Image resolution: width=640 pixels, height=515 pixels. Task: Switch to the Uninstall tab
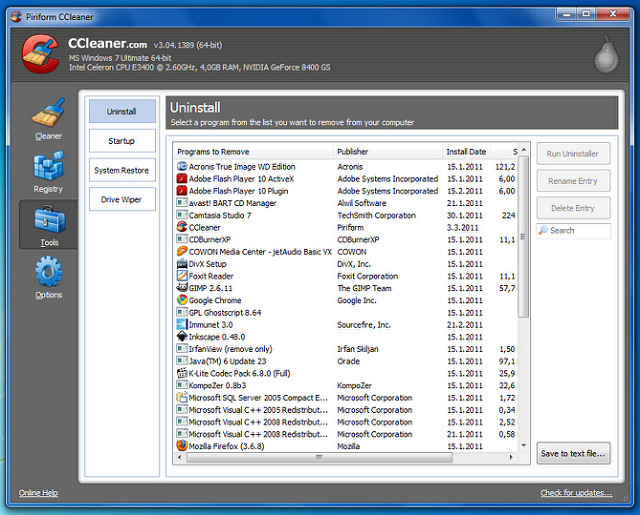pyautogui.click(x=122, y=111)
